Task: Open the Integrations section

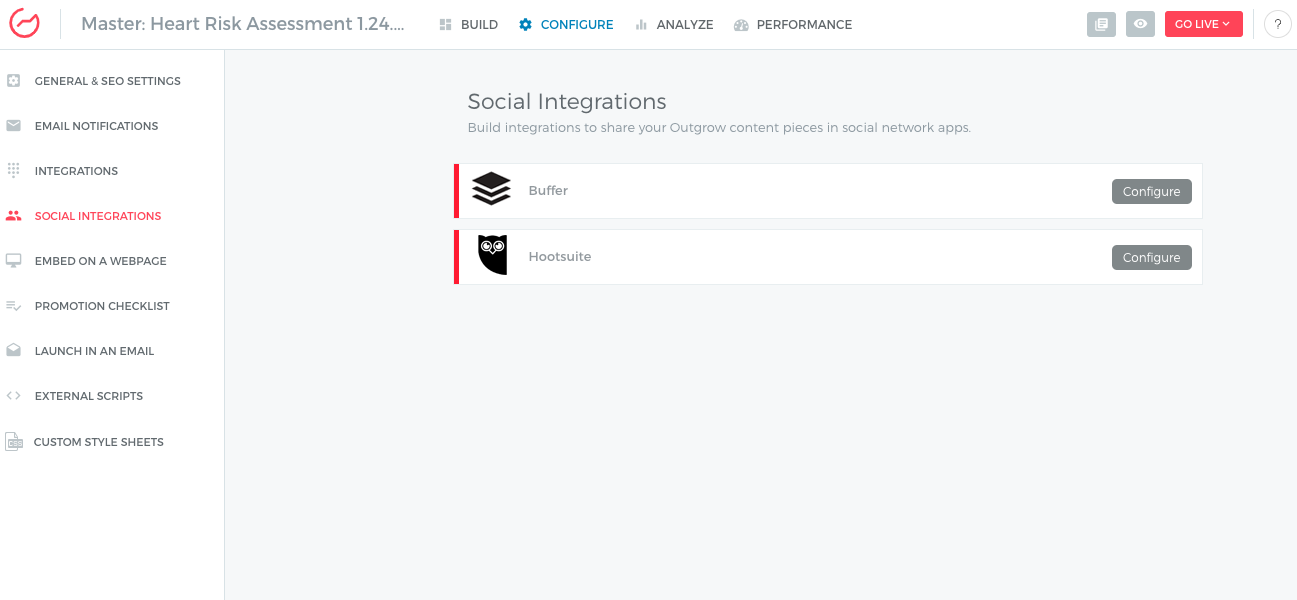Action: pos(76,171)
